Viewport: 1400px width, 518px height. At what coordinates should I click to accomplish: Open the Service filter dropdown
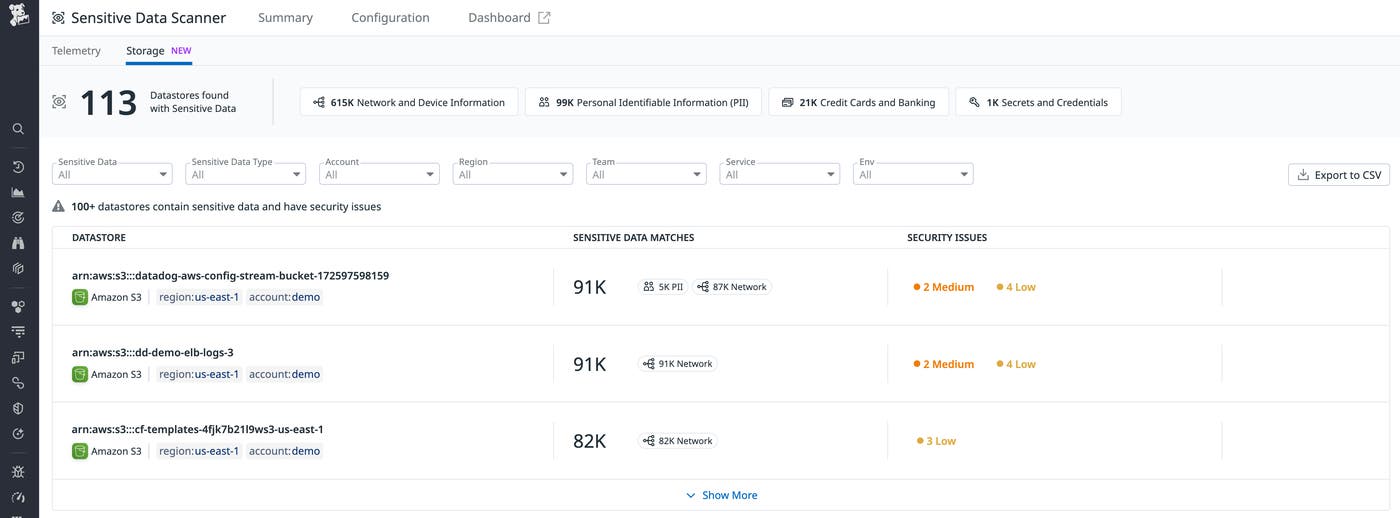780,174
